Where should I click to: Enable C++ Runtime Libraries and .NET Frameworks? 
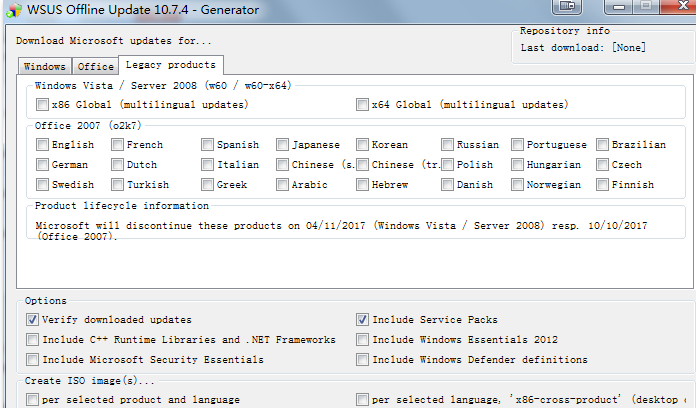pyautogui.click(x=32, y=340)
